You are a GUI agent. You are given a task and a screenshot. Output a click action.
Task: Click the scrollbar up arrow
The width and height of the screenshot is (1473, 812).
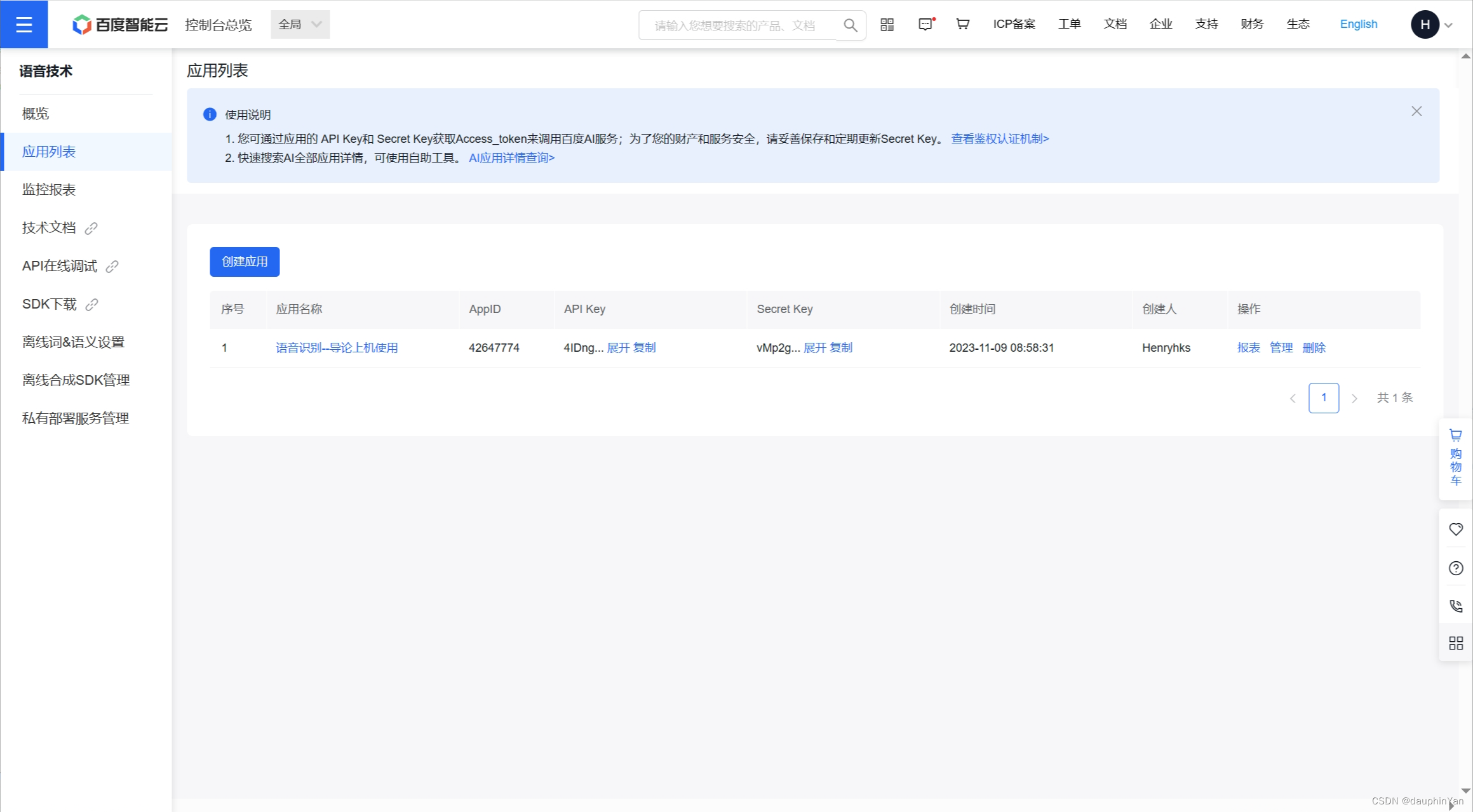coord(1466,57)
